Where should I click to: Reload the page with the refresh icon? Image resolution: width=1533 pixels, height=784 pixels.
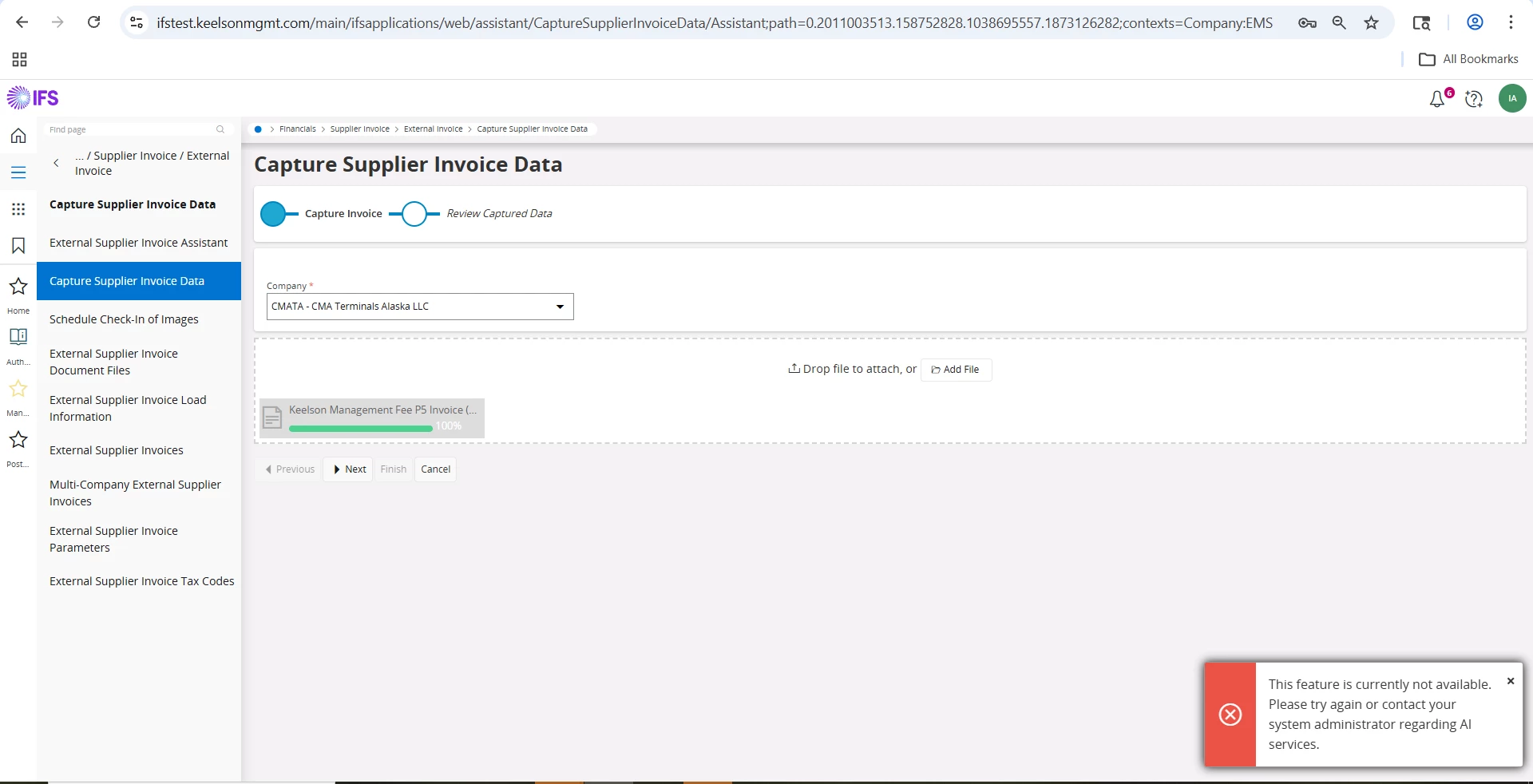[x=93, y=22]
